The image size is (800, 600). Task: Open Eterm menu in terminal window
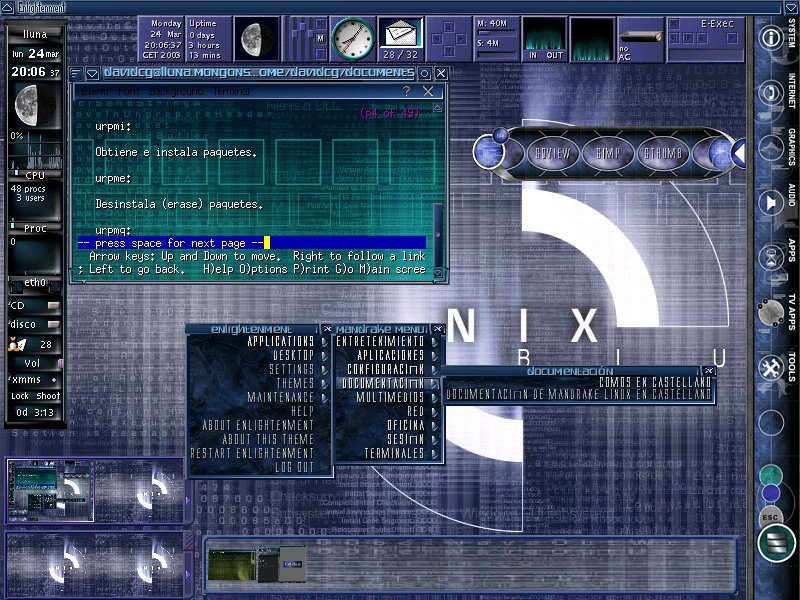(95, 91)
